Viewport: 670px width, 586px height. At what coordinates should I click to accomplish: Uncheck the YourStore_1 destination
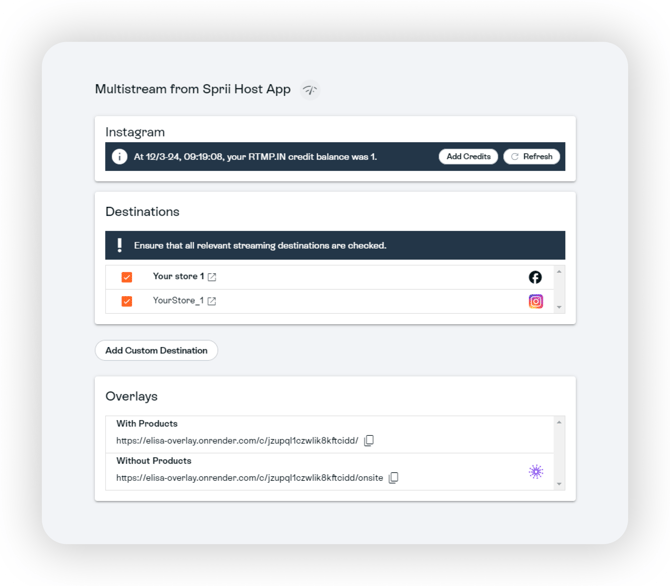(x=127, y=301)
